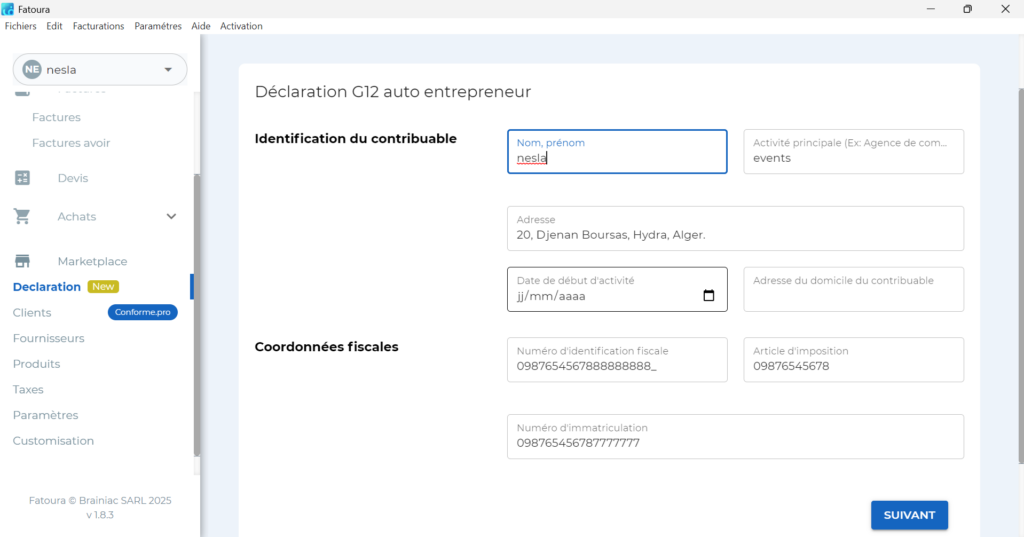Click the Adresse input field
This screenshot has height=537, width=1024.
(735, 235)
